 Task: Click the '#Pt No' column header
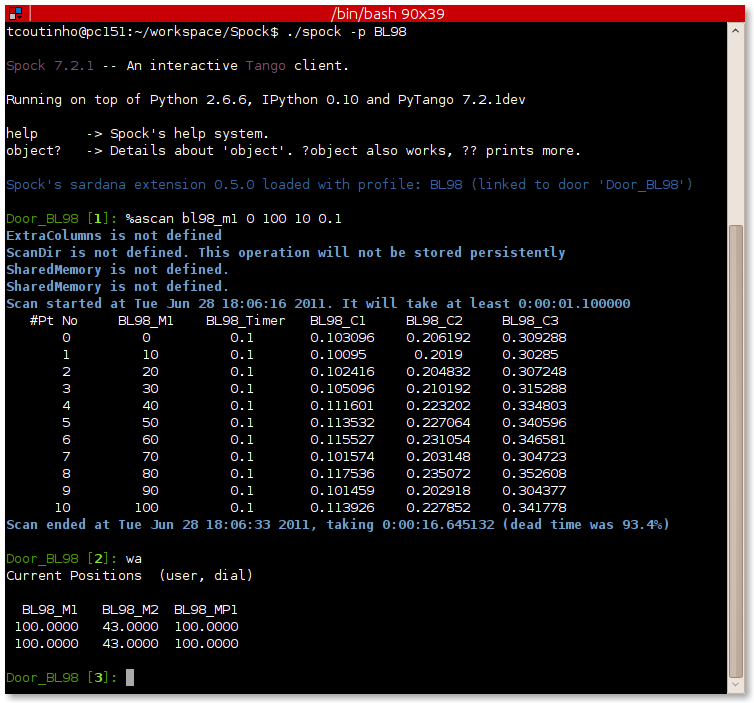click(53, 321)
